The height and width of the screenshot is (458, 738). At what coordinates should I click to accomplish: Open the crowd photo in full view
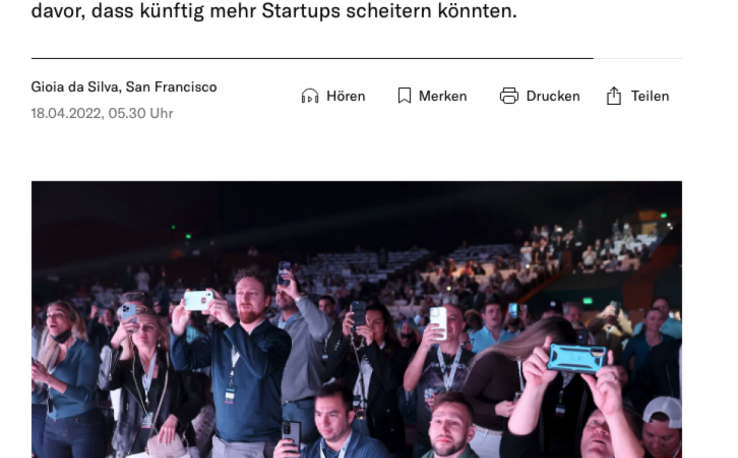pos(356,320)
